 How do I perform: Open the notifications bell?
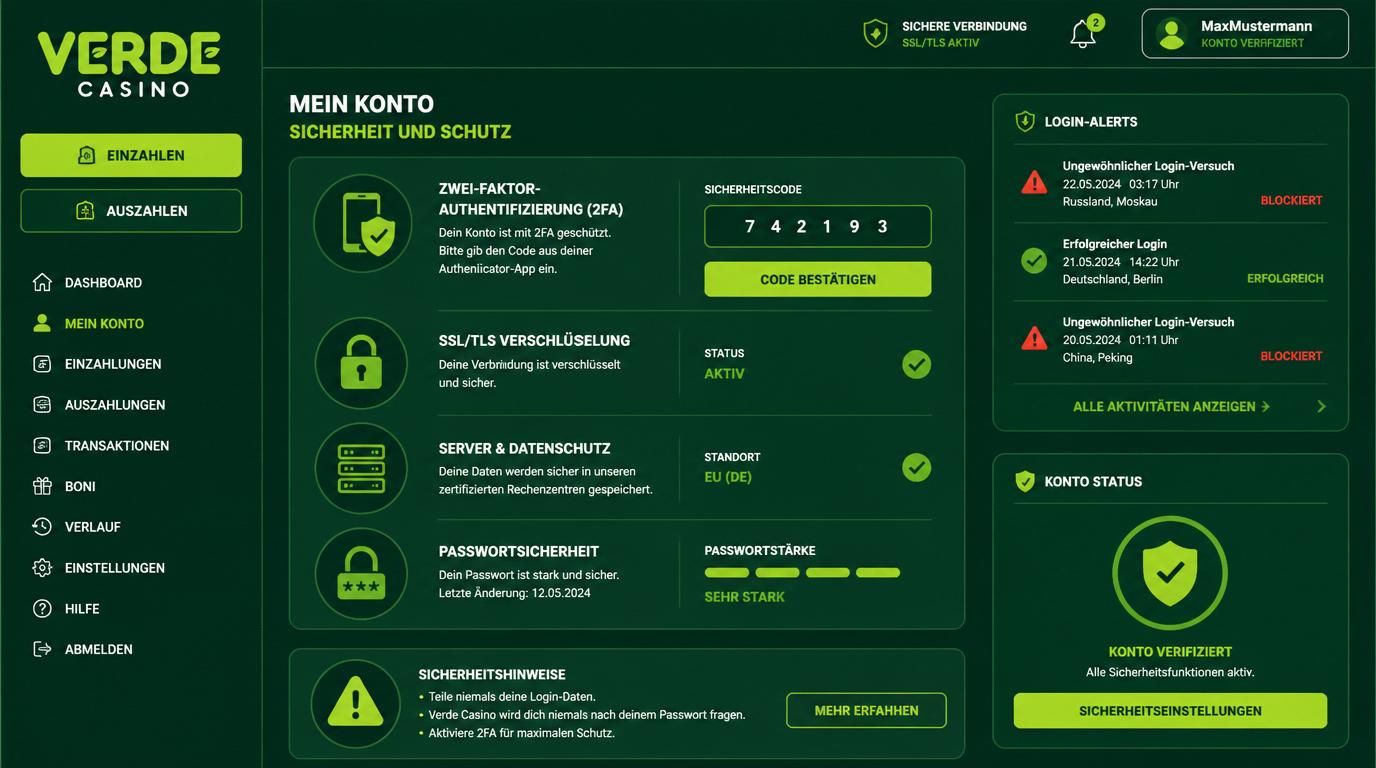pos(1084,33)
